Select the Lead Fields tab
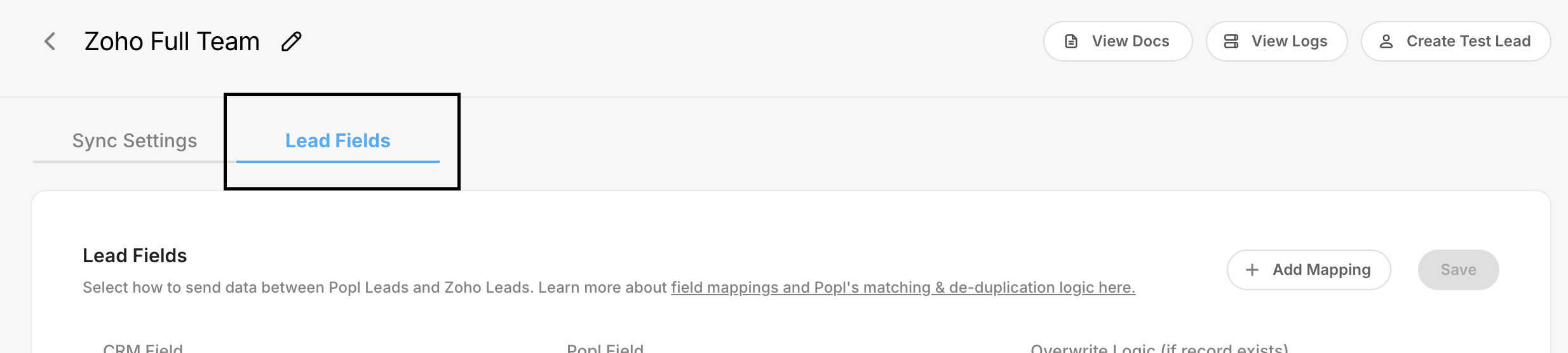The image size is (1568, 353). 337,140
